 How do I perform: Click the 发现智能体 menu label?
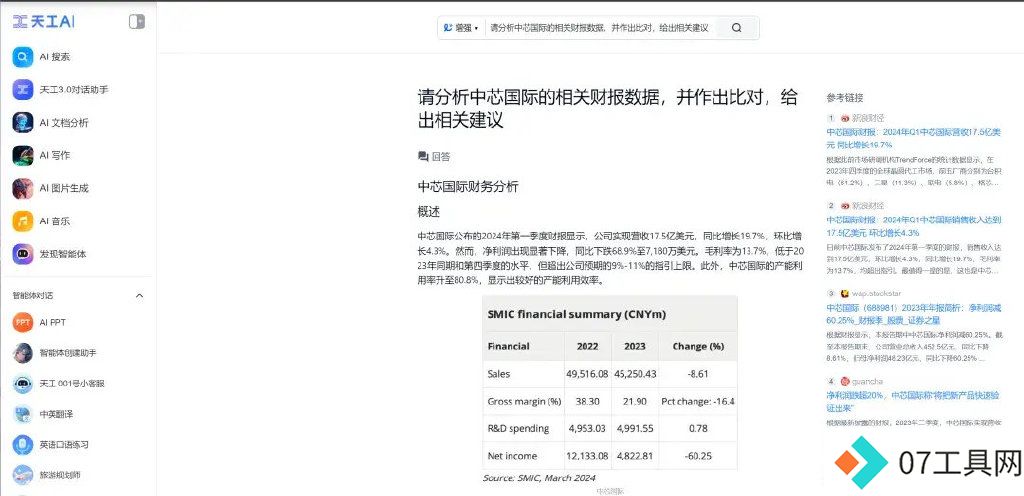click(x=63, y=254)
